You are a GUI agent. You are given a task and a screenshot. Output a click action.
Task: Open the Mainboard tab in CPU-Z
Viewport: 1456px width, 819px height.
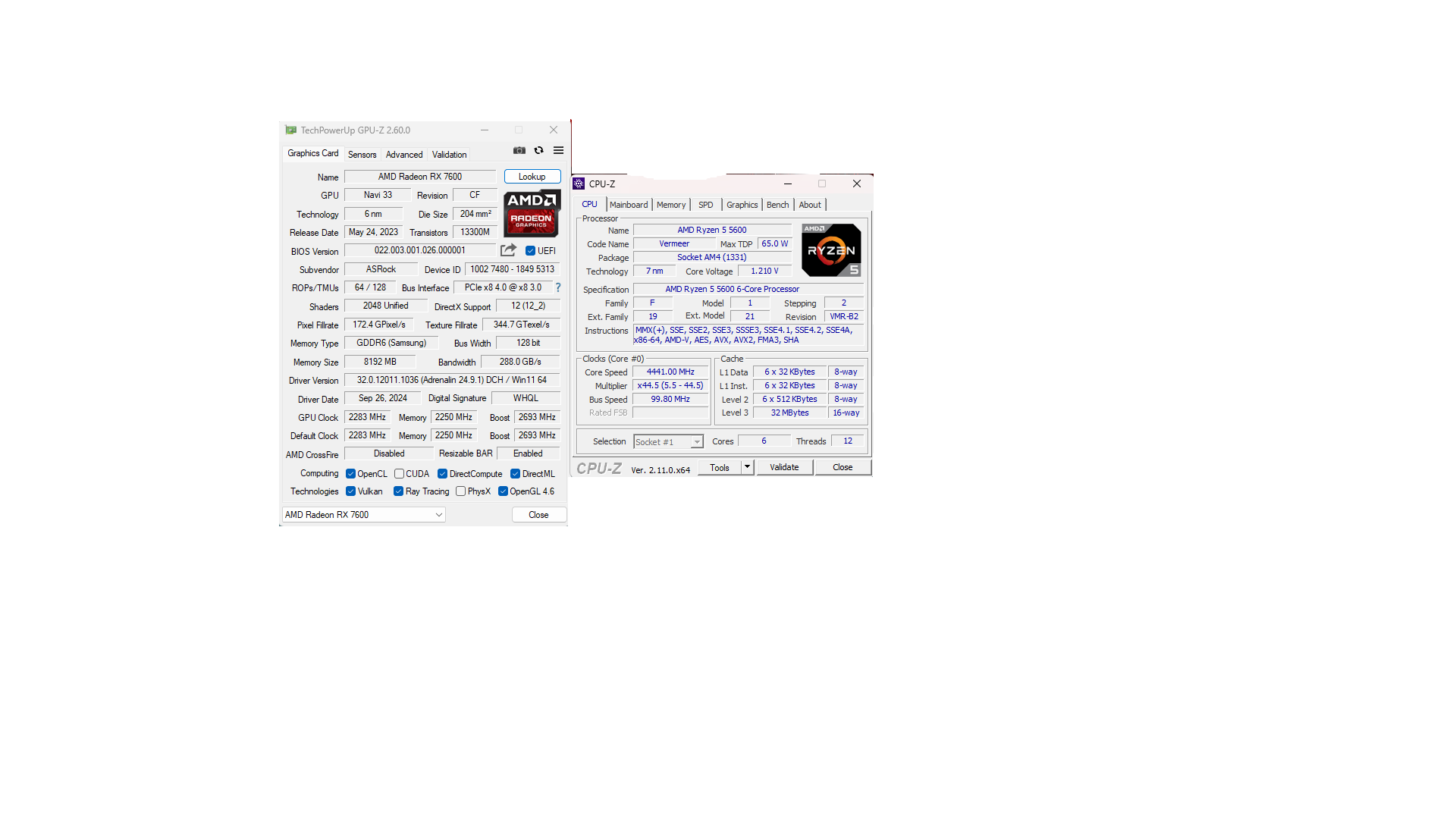click(629, 205)
